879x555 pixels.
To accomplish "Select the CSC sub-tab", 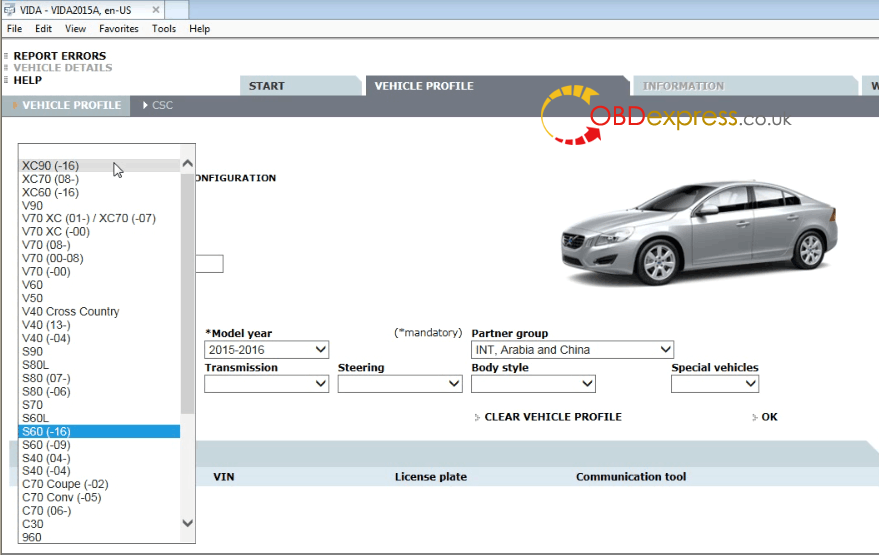I will (x=158, y=105).
